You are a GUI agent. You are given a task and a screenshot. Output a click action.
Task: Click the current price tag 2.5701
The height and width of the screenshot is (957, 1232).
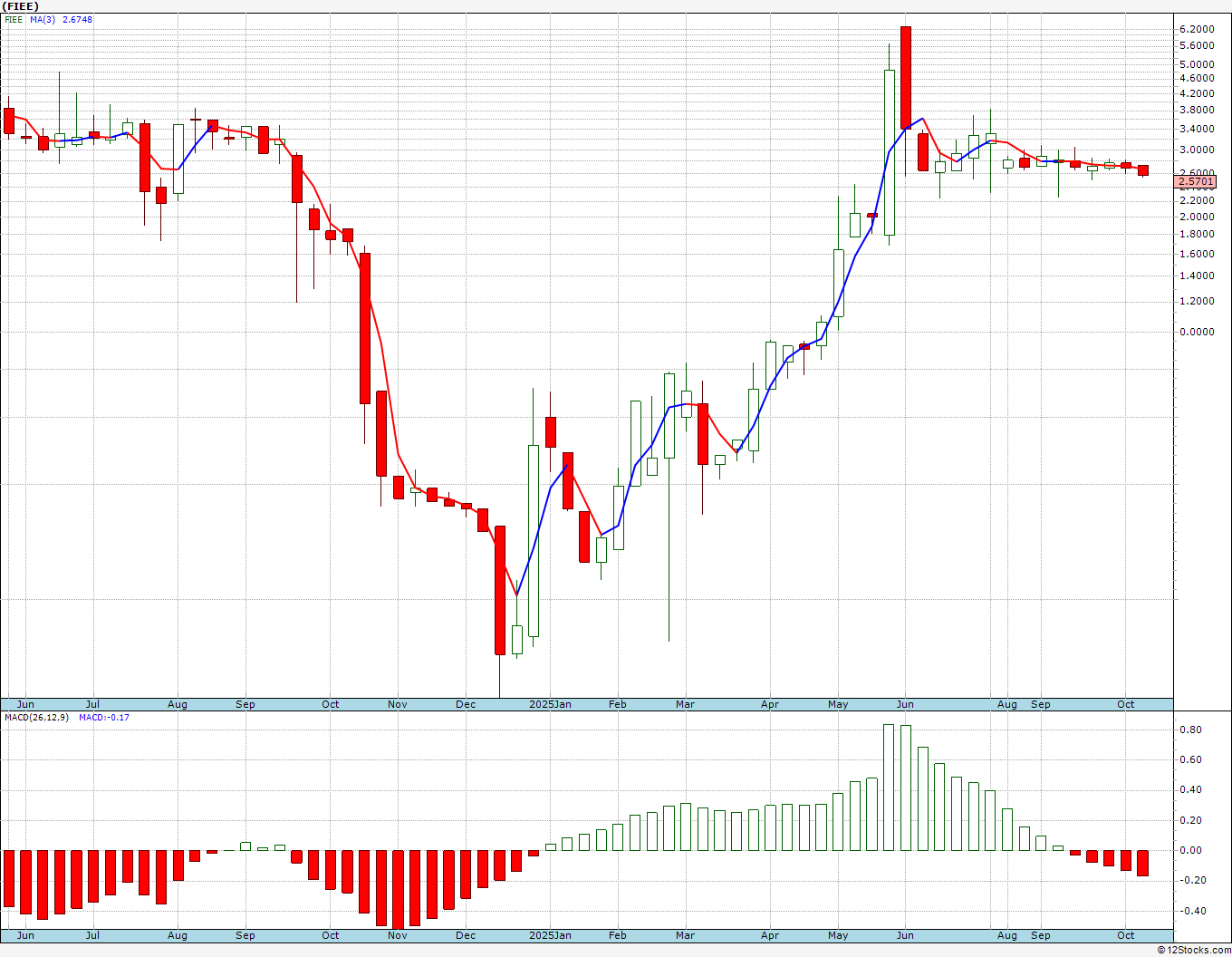click(1196, 181)
